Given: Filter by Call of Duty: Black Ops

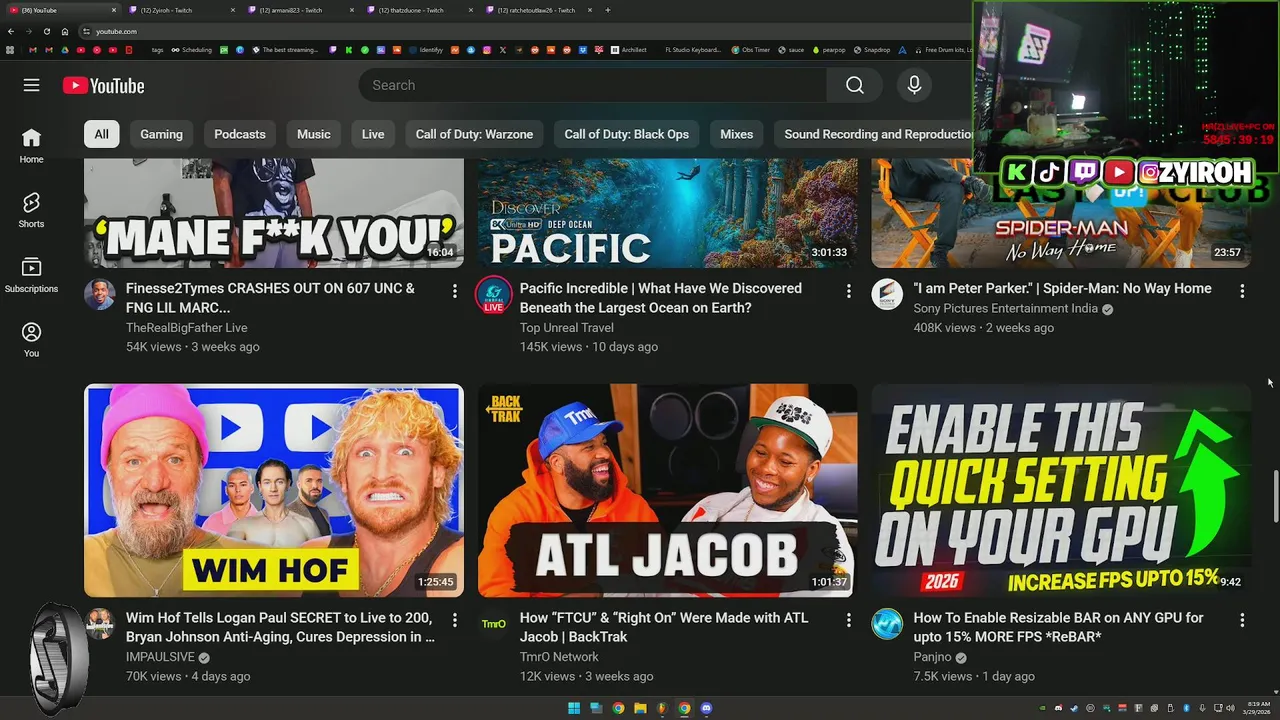Looking at the screenshot, I should point(626,134).
